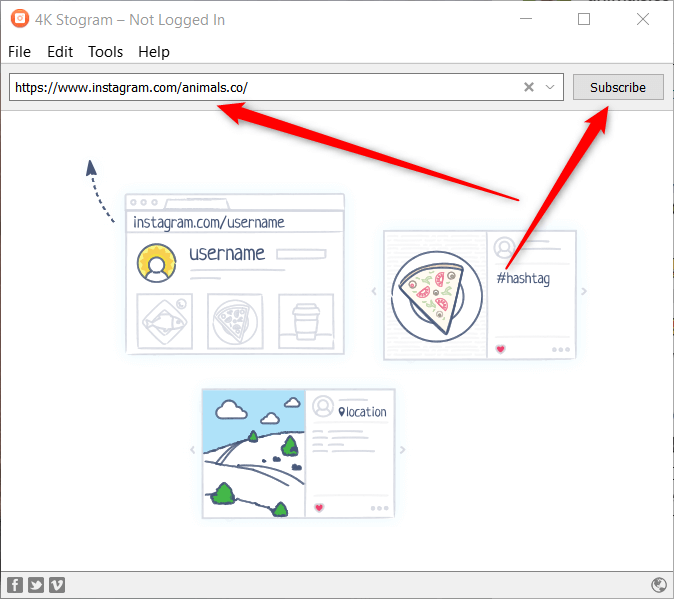Open the Vimeo icon in status bar
Viewport: 674px width, 599px height.
pyautogui.click(x=57, y=585)
